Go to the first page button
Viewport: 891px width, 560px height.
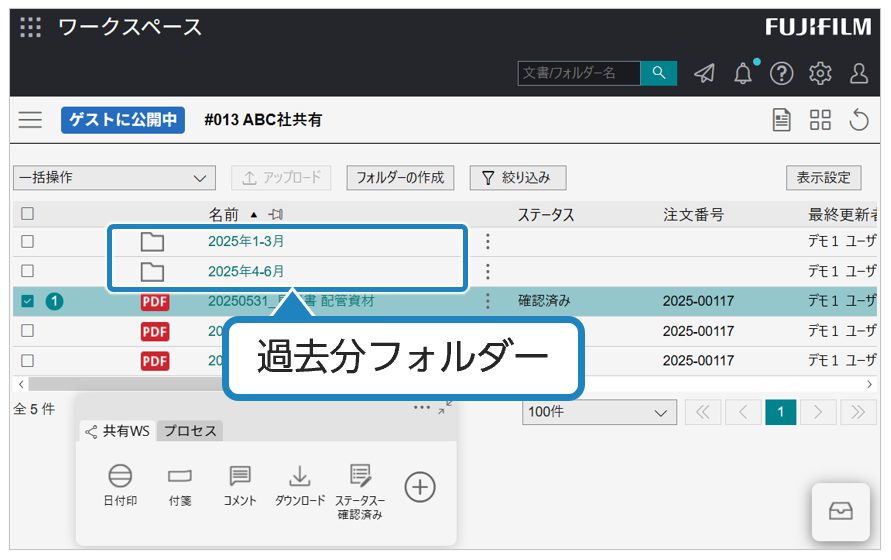[x=703, y=412]
